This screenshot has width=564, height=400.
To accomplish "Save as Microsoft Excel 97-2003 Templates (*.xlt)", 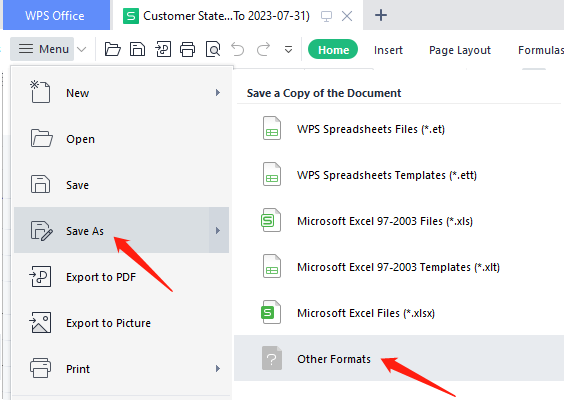I will pos(399,267).
